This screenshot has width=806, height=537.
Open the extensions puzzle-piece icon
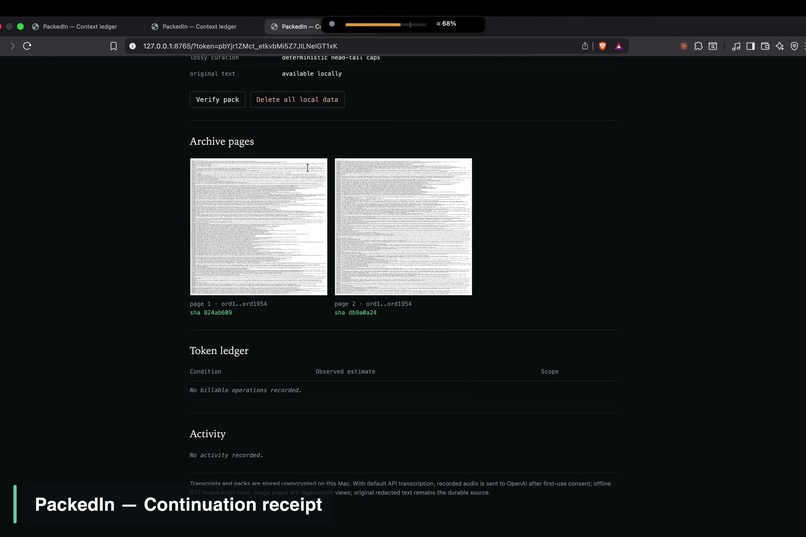click(698, 46)
